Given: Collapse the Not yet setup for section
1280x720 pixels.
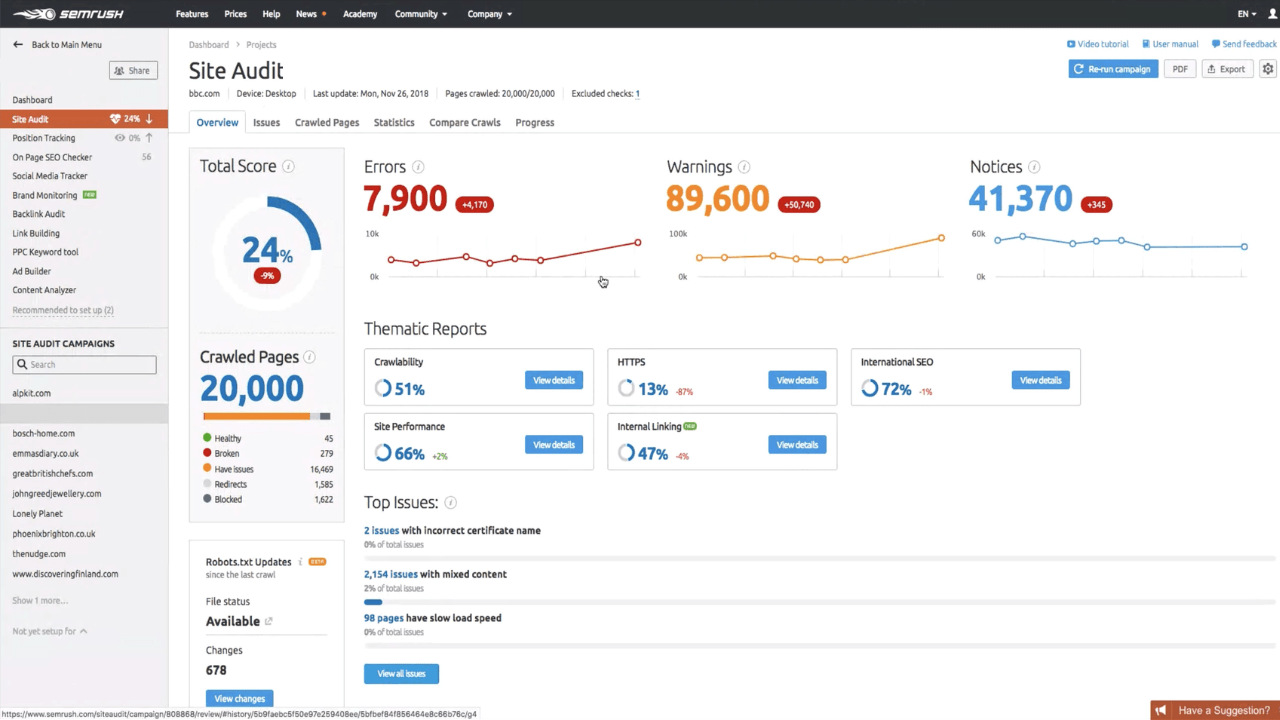Looking at the screenshot, I should pos(50,631).
